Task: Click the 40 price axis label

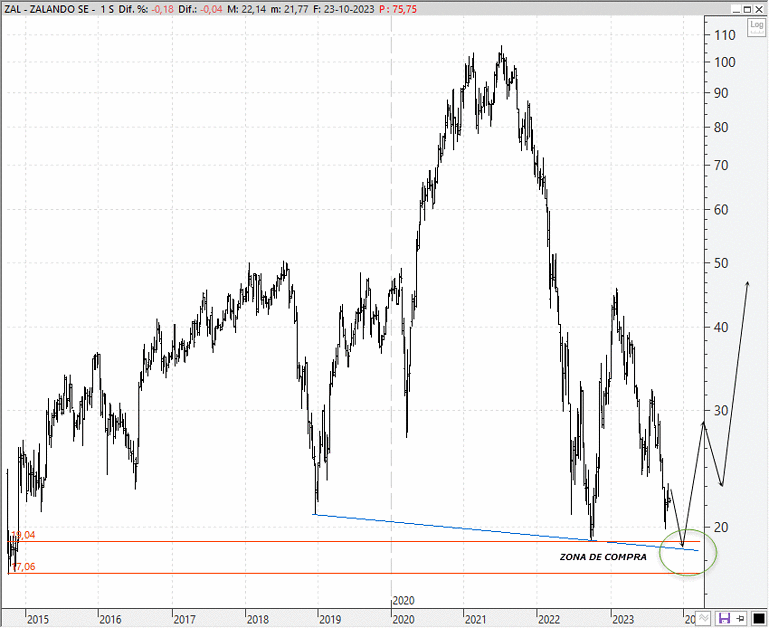Action: click(x=721, y=327)
